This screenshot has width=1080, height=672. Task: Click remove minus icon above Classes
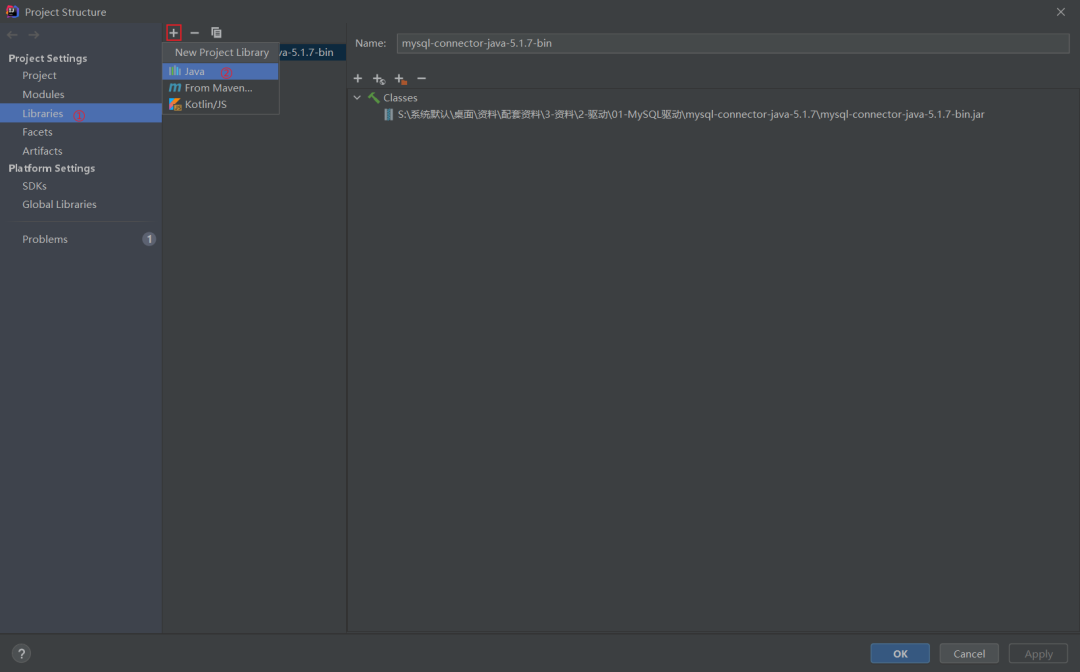422,78
